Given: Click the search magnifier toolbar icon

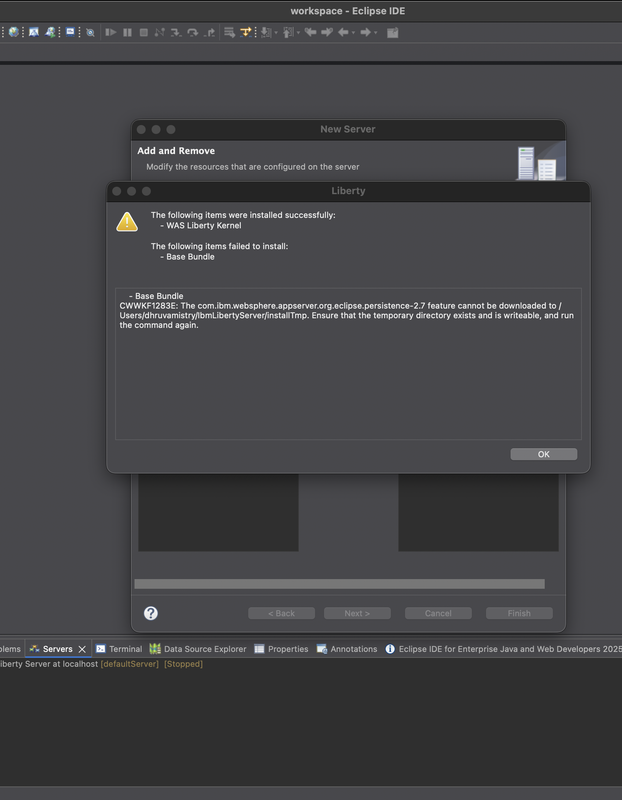Looking at the screenshot, I should tap(90, 33).
